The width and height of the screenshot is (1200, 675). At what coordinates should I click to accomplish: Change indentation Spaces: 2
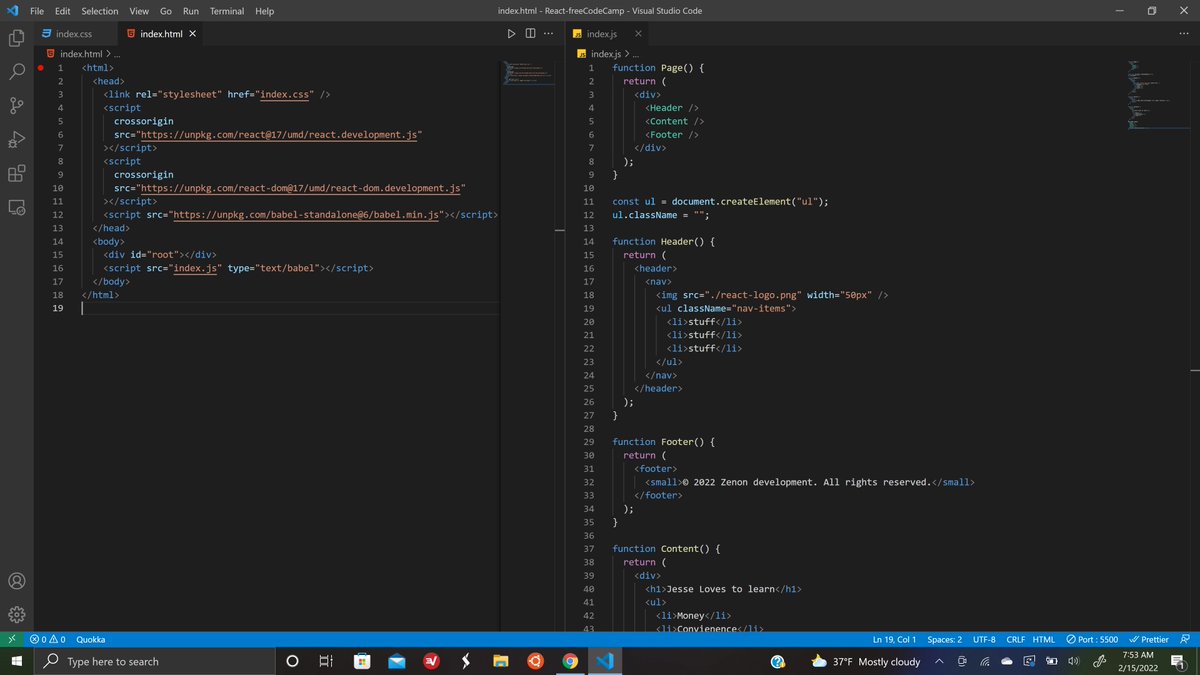click(x=944, y=639)
